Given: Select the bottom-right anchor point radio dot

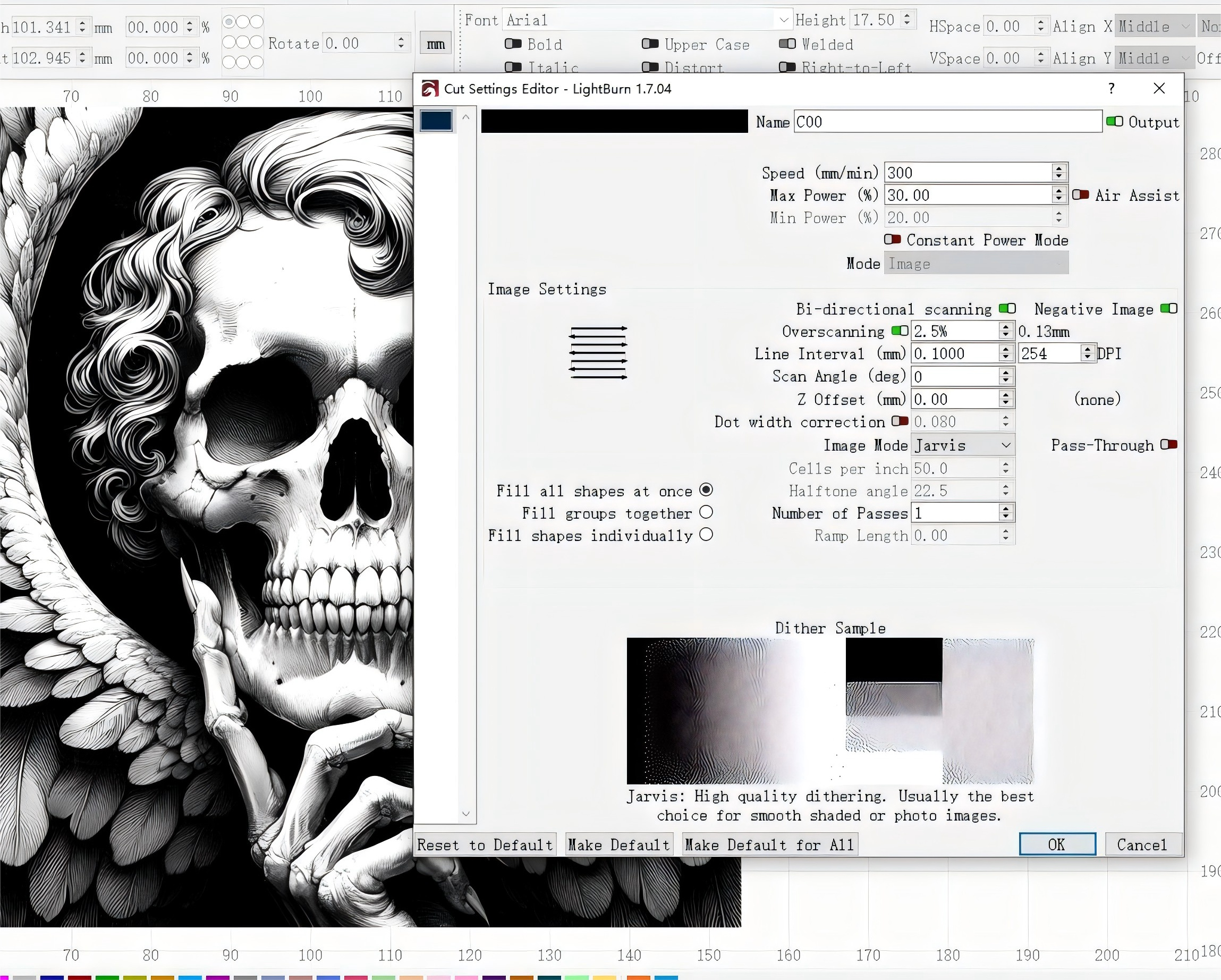Looking at the screenshot, I should pyautogui.click(x=257, y=62).
